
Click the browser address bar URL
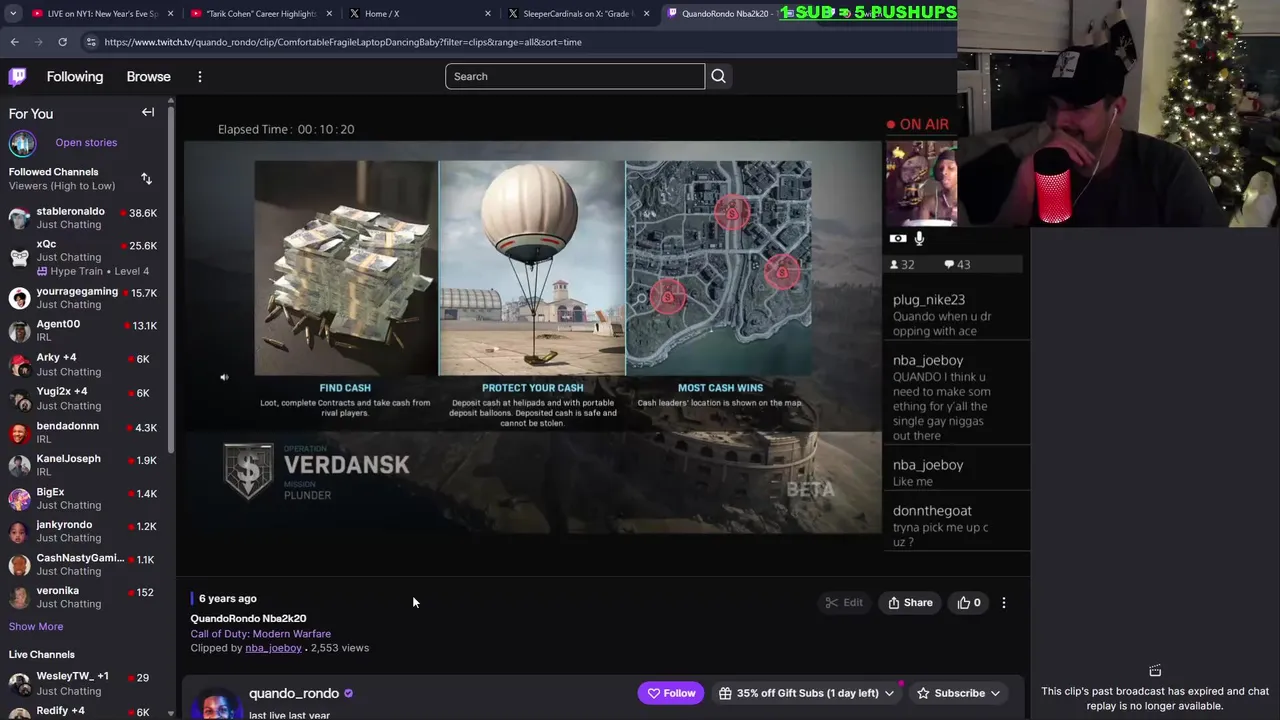[x=343, y=42]
